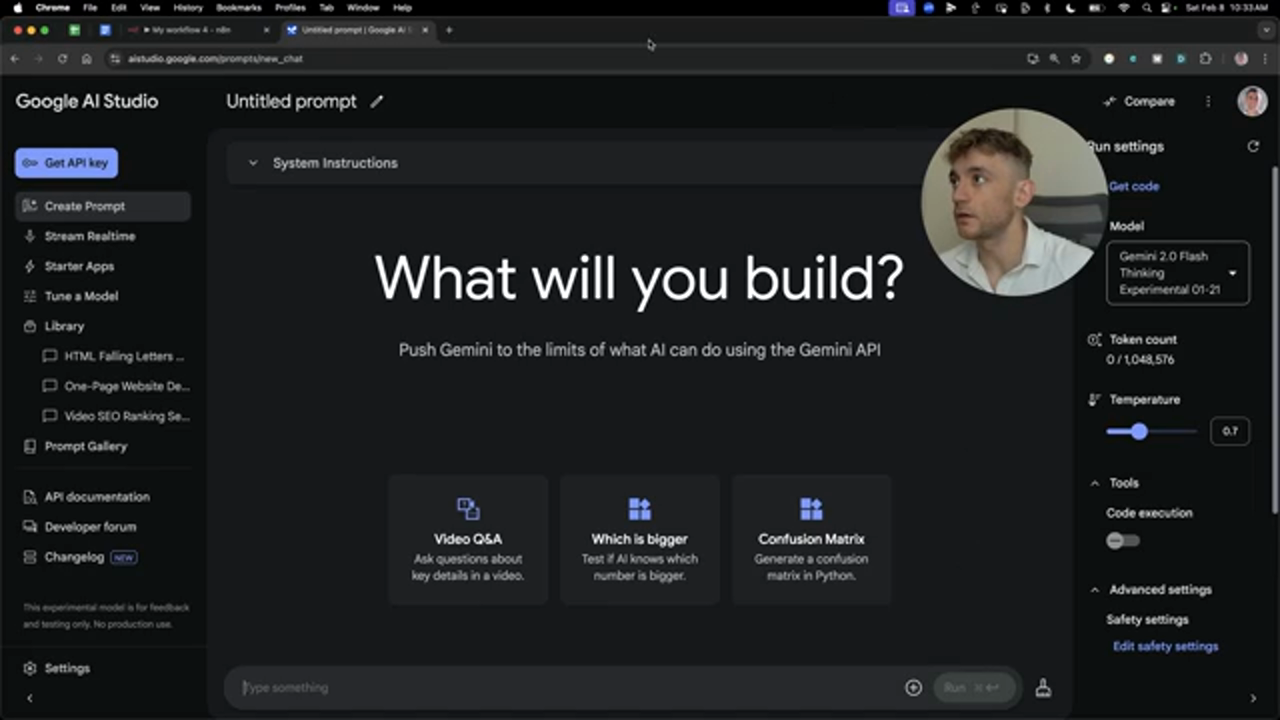Collapse the Tools section

(1095, 483)
